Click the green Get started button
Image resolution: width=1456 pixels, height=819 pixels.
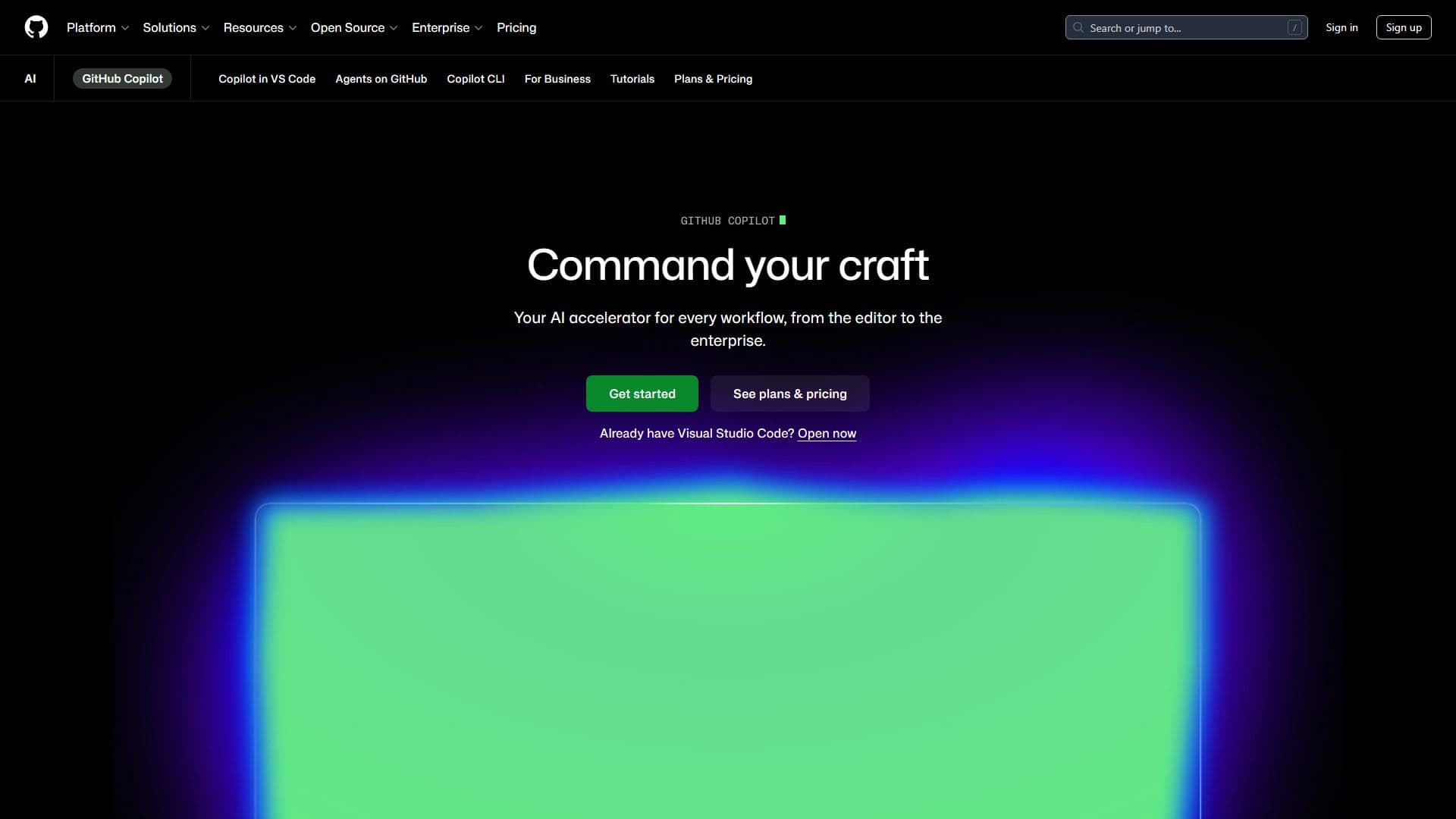tap(642, 394)
